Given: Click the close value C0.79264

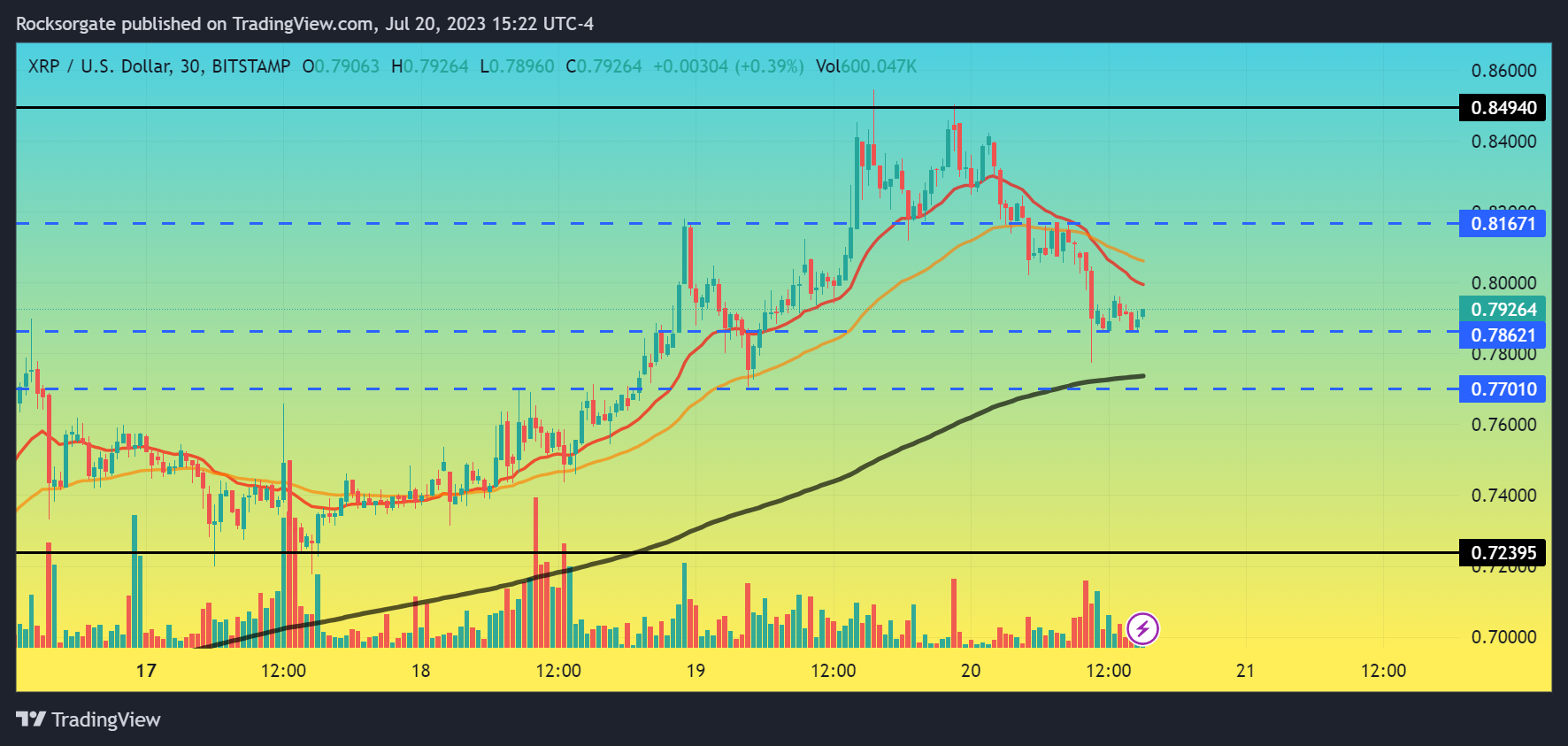Looking at the screenshot, I should 603,66.
